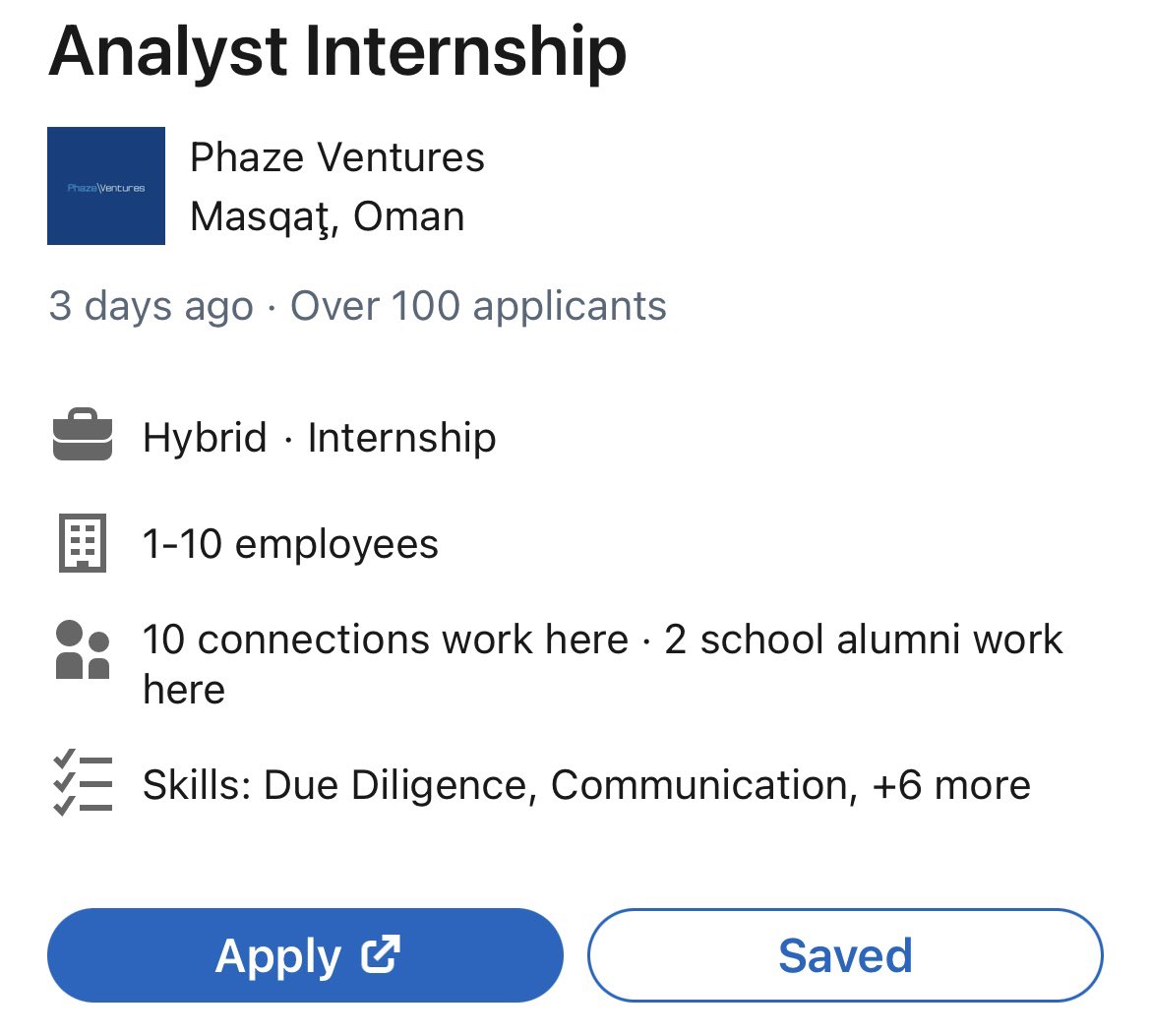The image size is (1151, 1036).
Task: Expand the "+6 more" skills
Action: (x=951, y=785)
